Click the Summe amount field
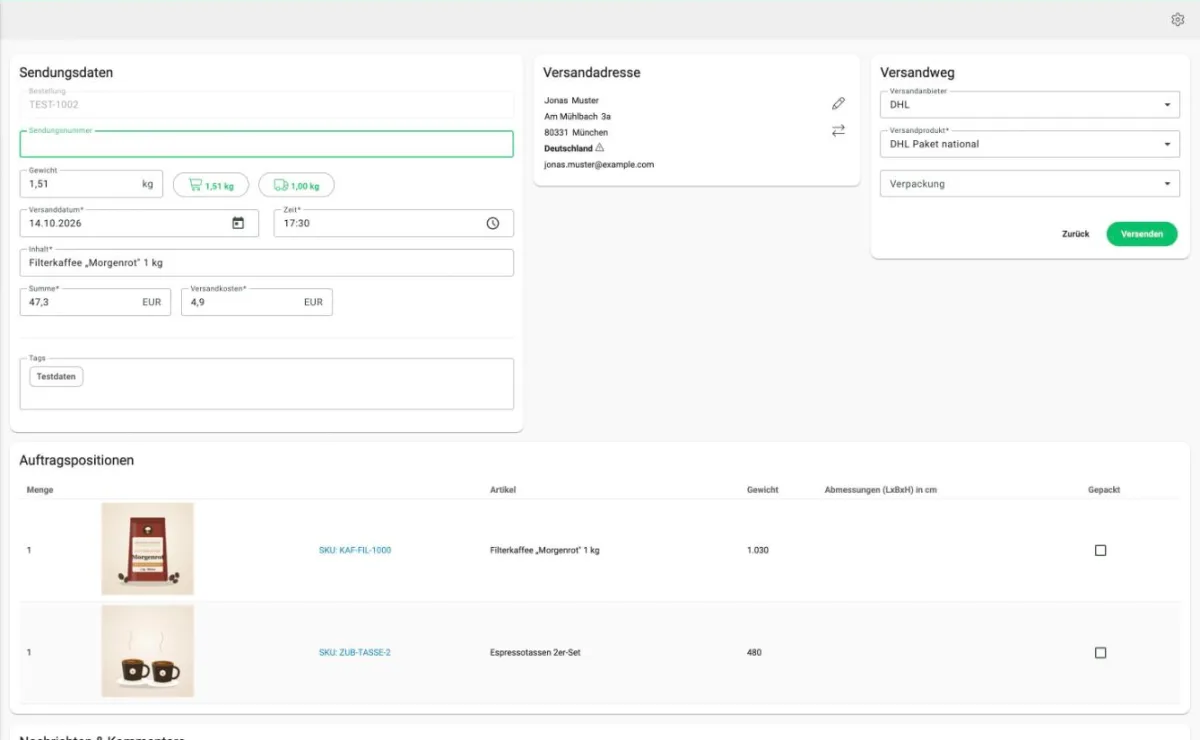This screenshot has width=1200, height=740. [95, 302]
